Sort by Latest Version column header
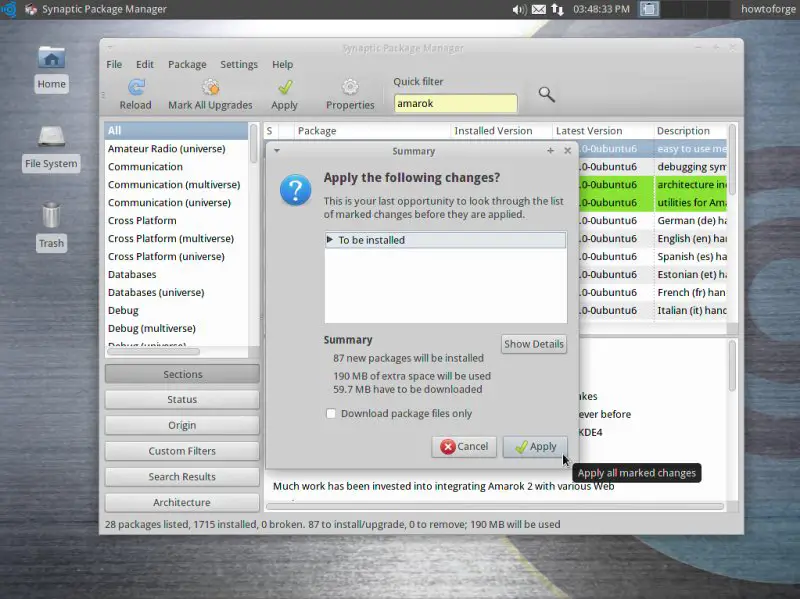 tap(603, 131)
